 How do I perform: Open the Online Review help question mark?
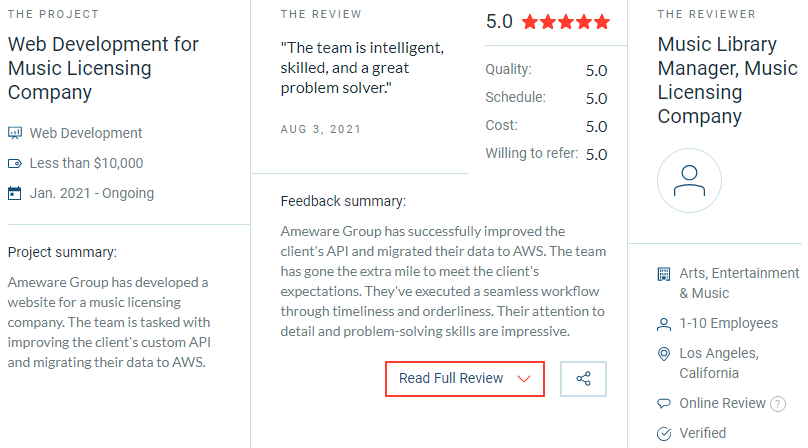point(777,404)
